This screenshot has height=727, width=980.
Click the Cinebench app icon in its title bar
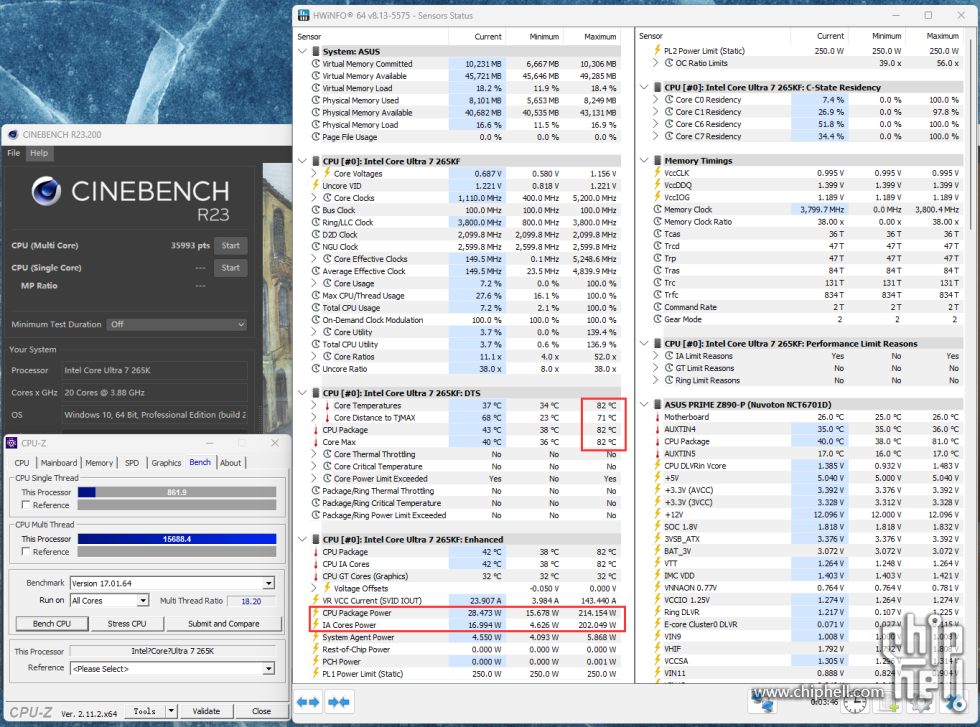pos(13,134)
